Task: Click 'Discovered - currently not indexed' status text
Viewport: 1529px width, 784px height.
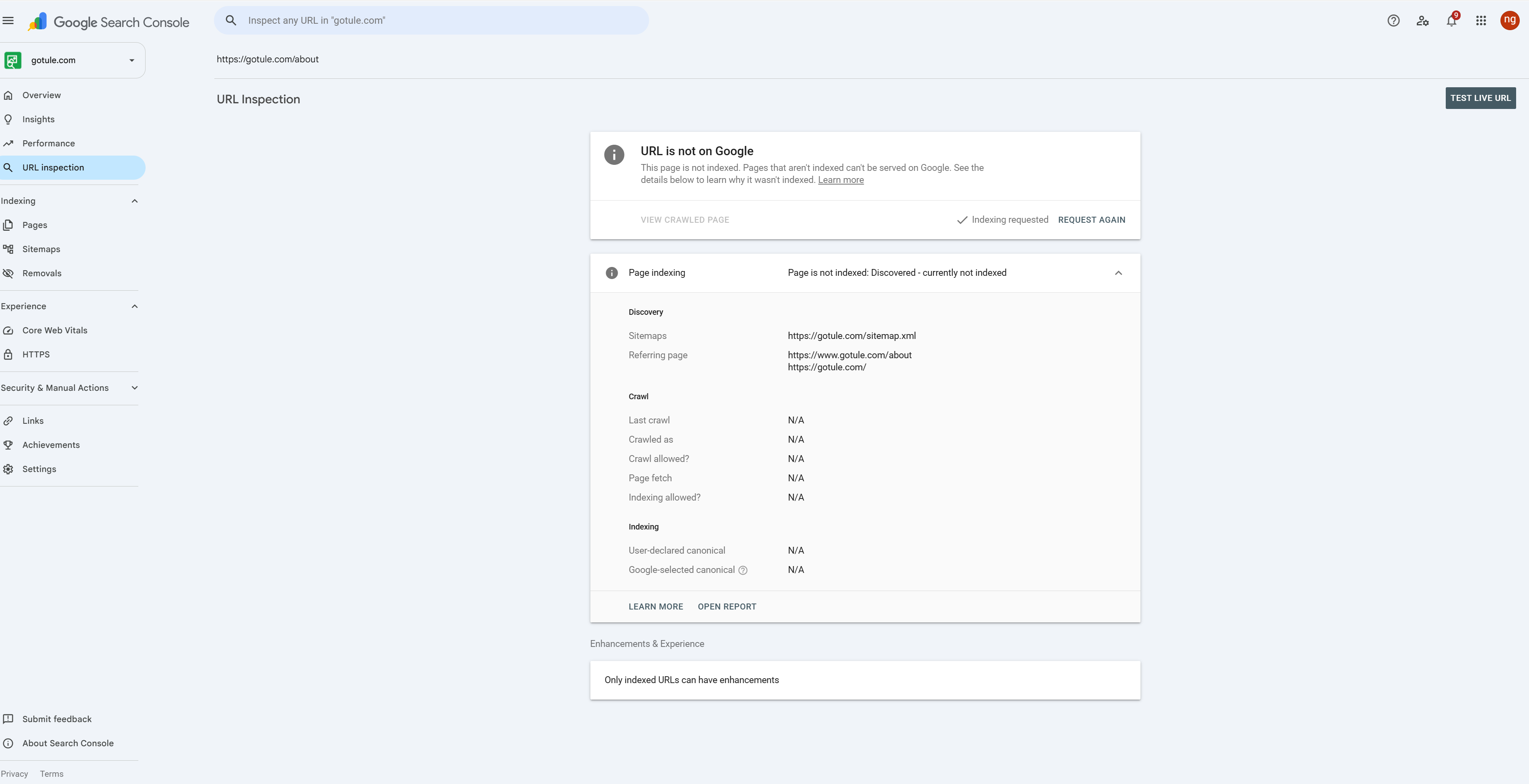Action: pos(938,273)
